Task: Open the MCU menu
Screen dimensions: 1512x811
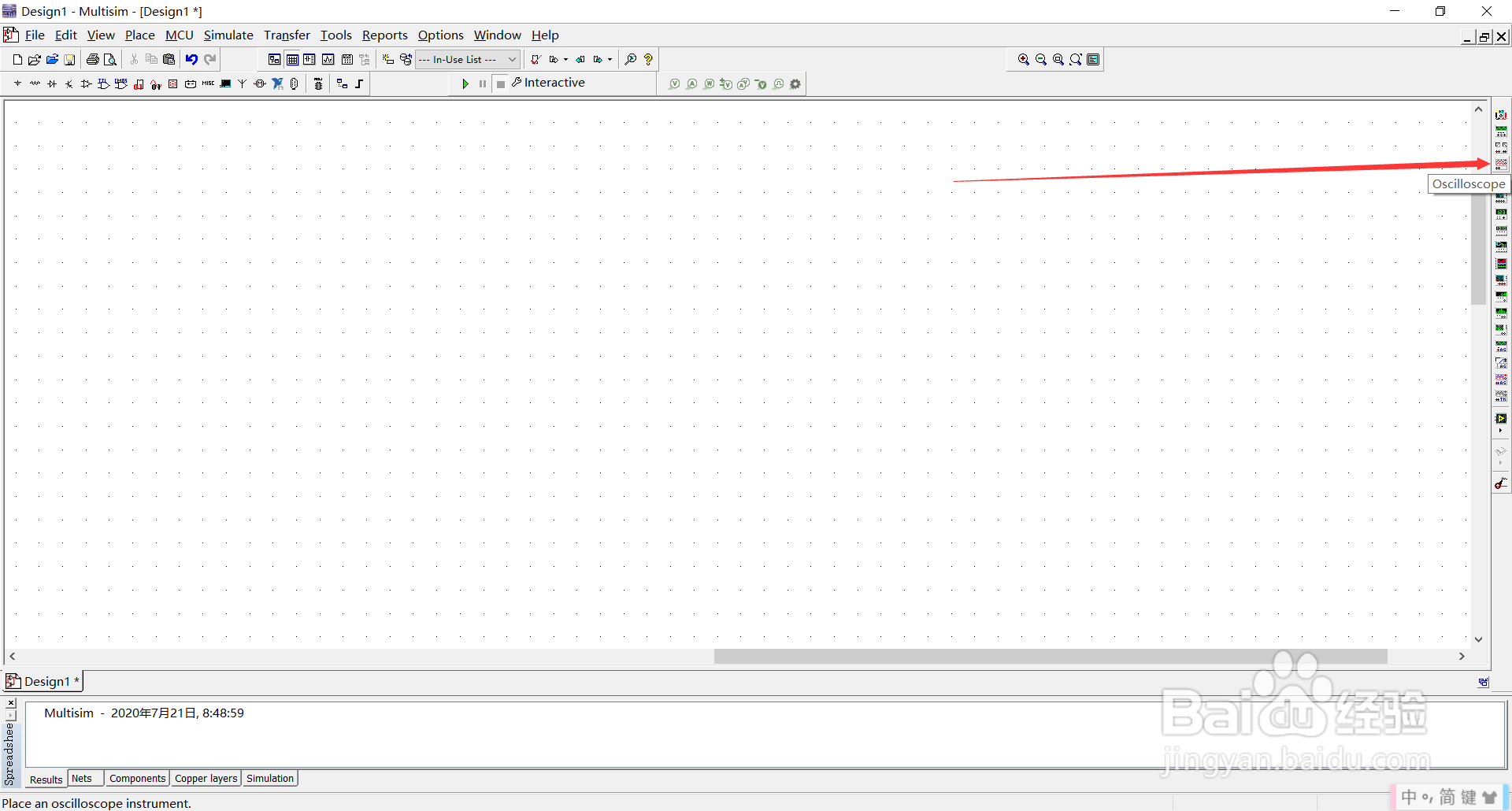Action: tap(179, 35)
